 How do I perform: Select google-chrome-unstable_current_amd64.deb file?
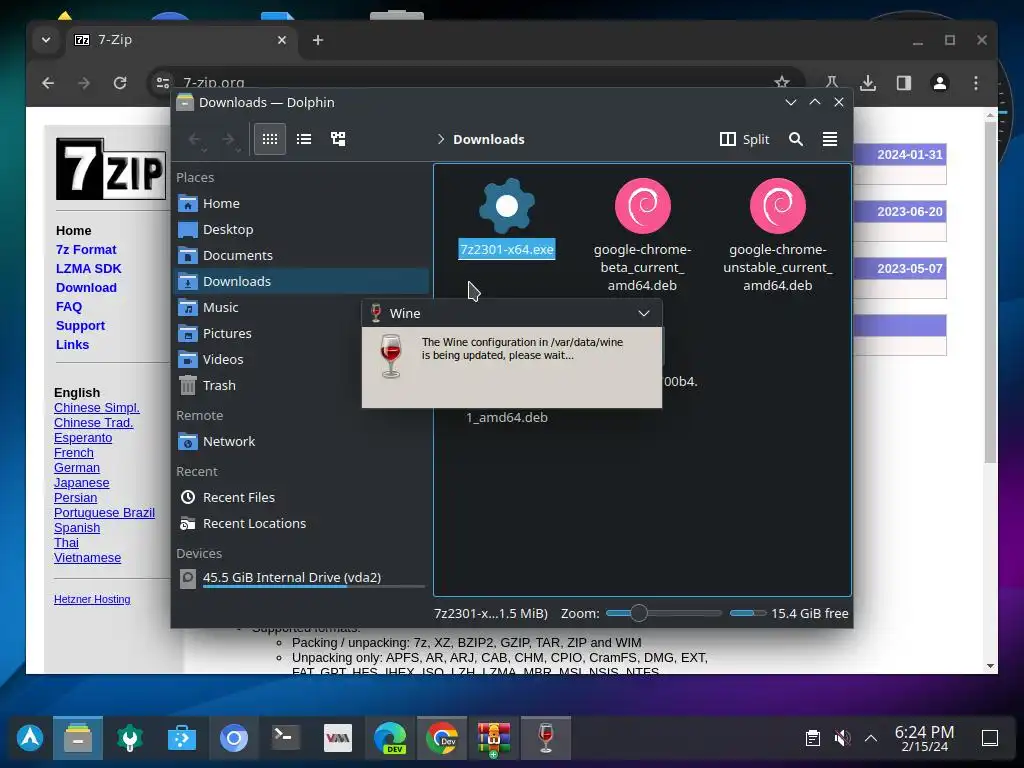coord(778,235)
